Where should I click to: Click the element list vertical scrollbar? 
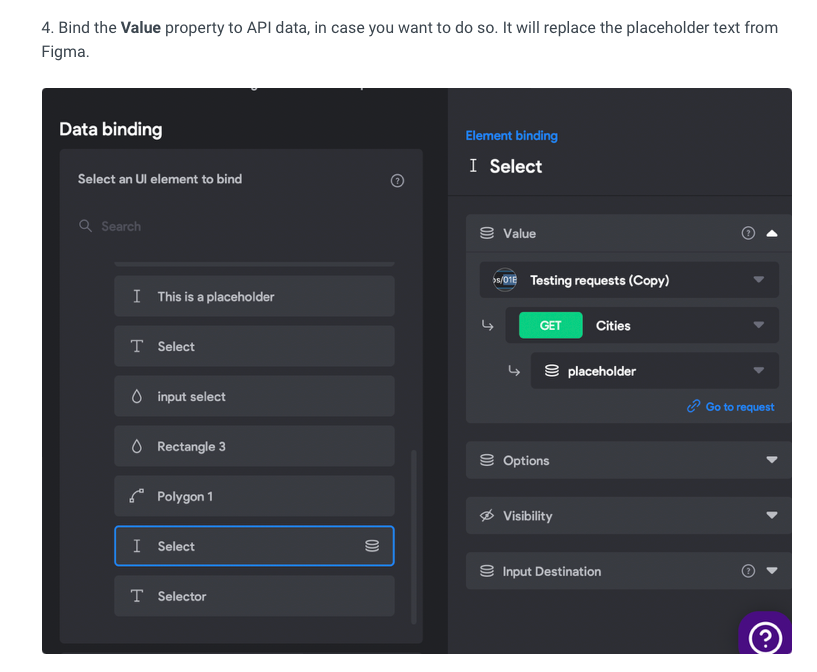(x=414, y=537)
